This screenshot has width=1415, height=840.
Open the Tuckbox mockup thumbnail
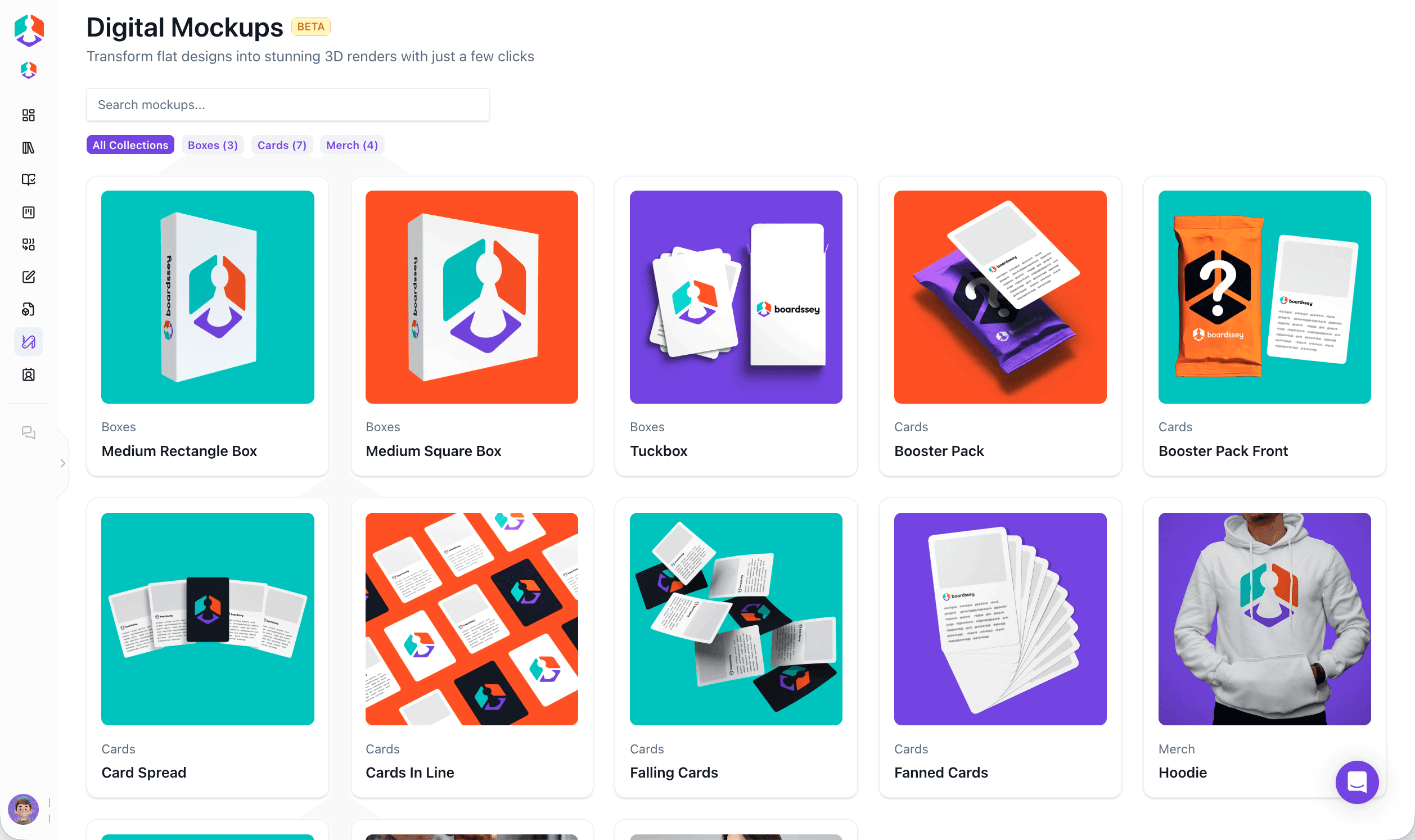736,297
